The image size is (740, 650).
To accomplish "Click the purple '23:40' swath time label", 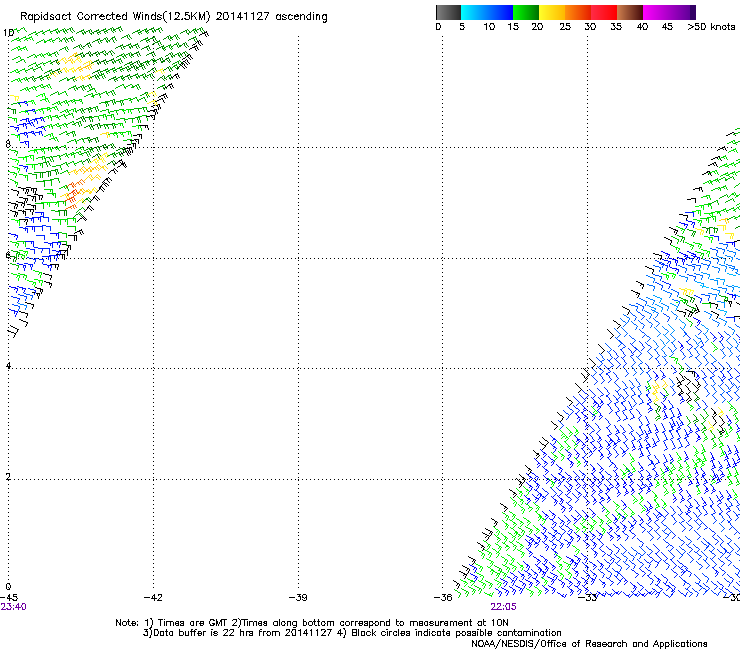I will point(13,607).
